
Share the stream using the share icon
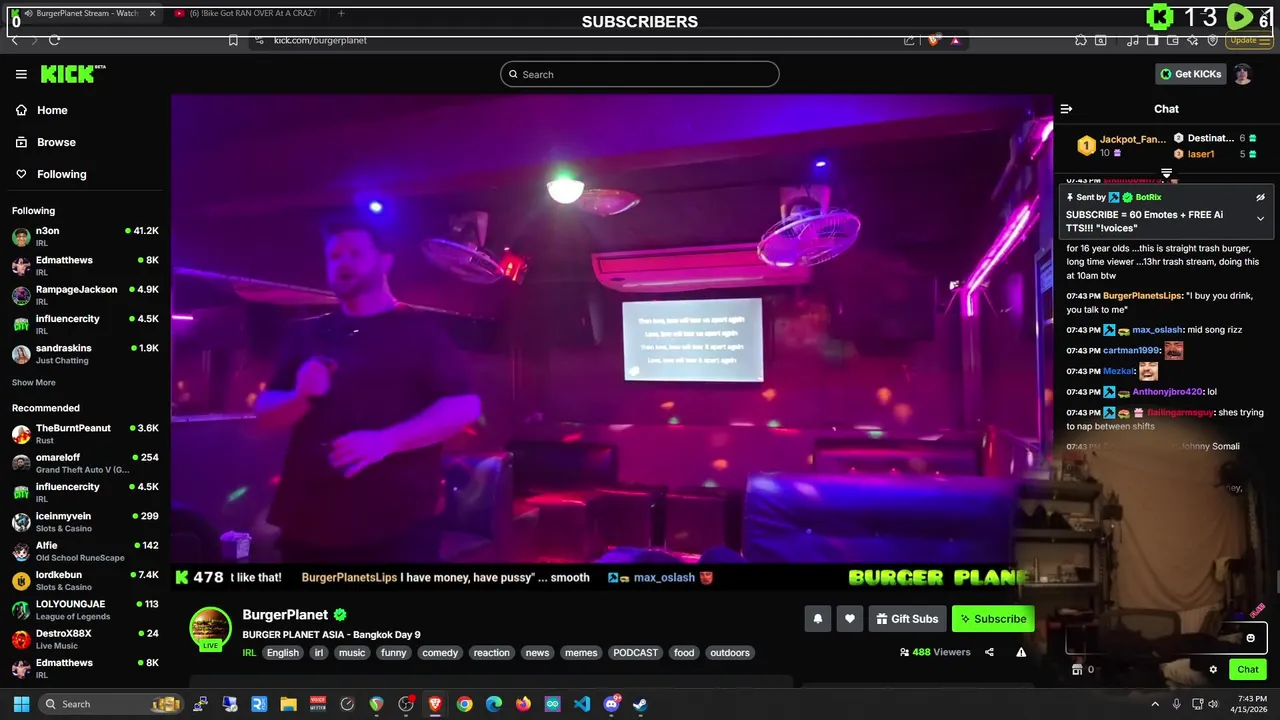point(989,652)
